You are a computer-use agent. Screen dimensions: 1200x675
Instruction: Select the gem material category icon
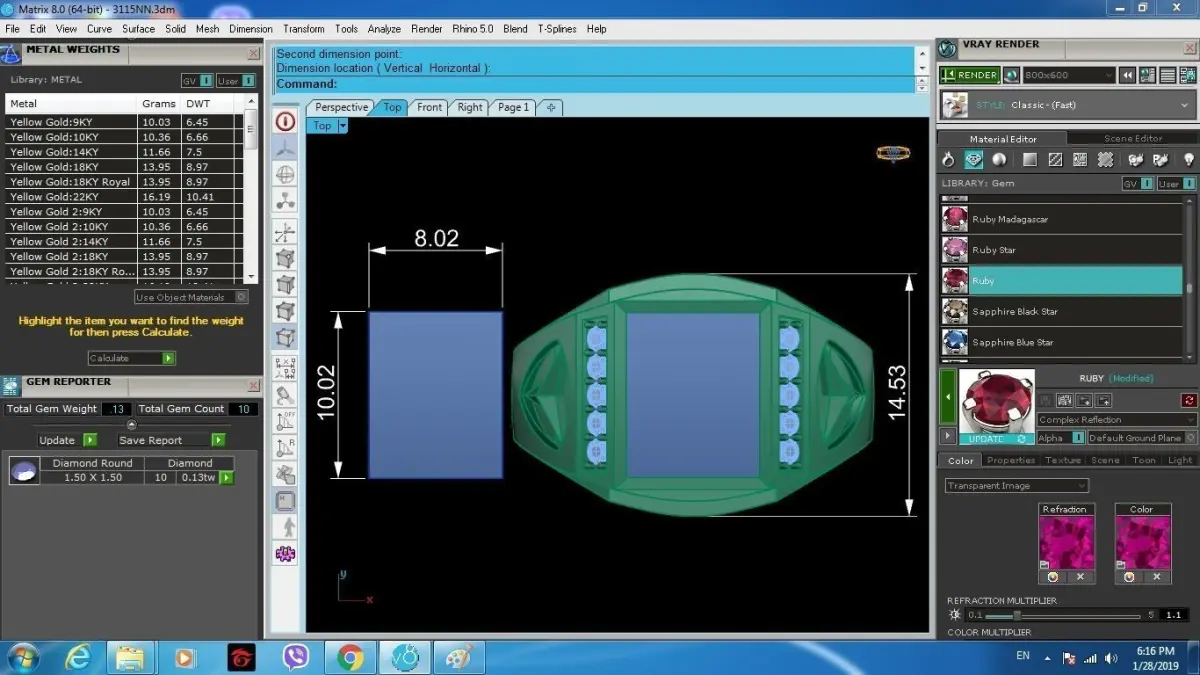coord(973,160)
